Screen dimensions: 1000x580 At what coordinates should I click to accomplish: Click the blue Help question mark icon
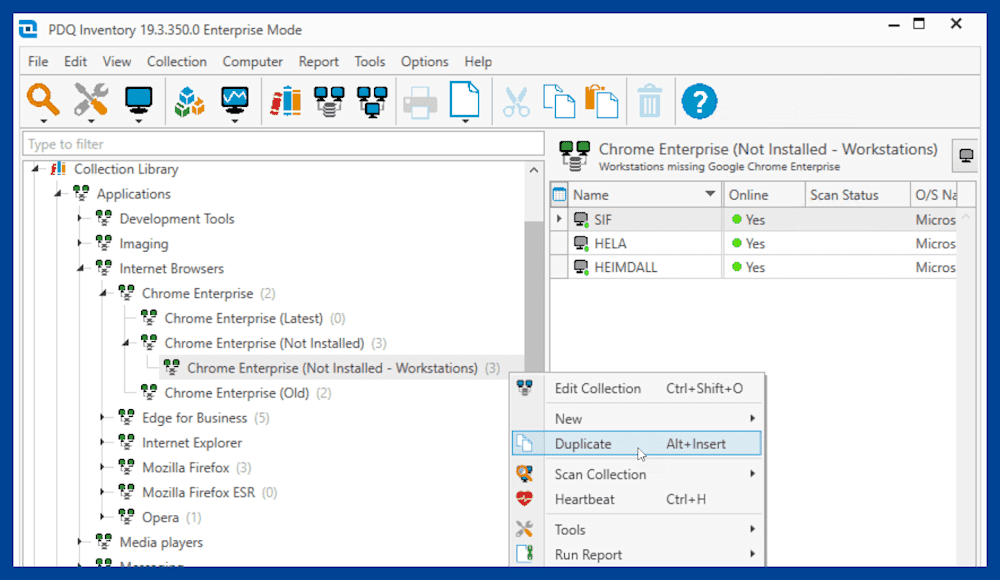698,100
